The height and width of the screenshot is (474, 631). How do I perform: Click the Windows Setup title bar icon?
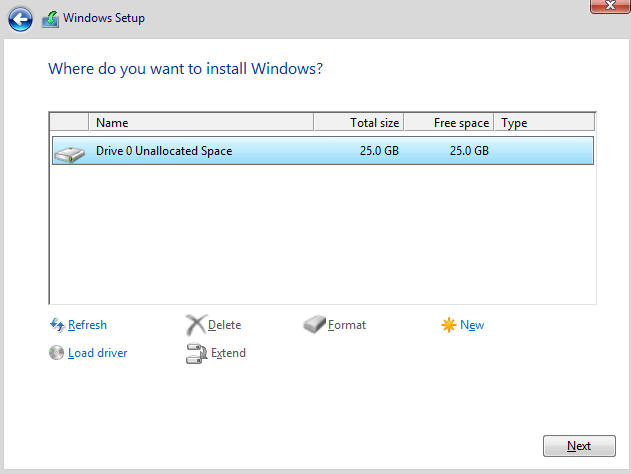[x=50, y=18]
